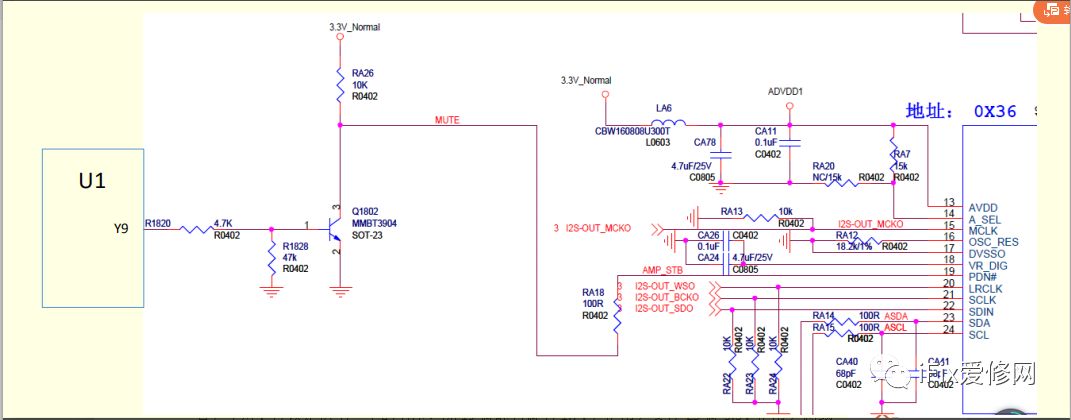The height and width of the screenshot is (420, 1071).
Task: Select the AVDD pin name
Action: click(983, 208)
